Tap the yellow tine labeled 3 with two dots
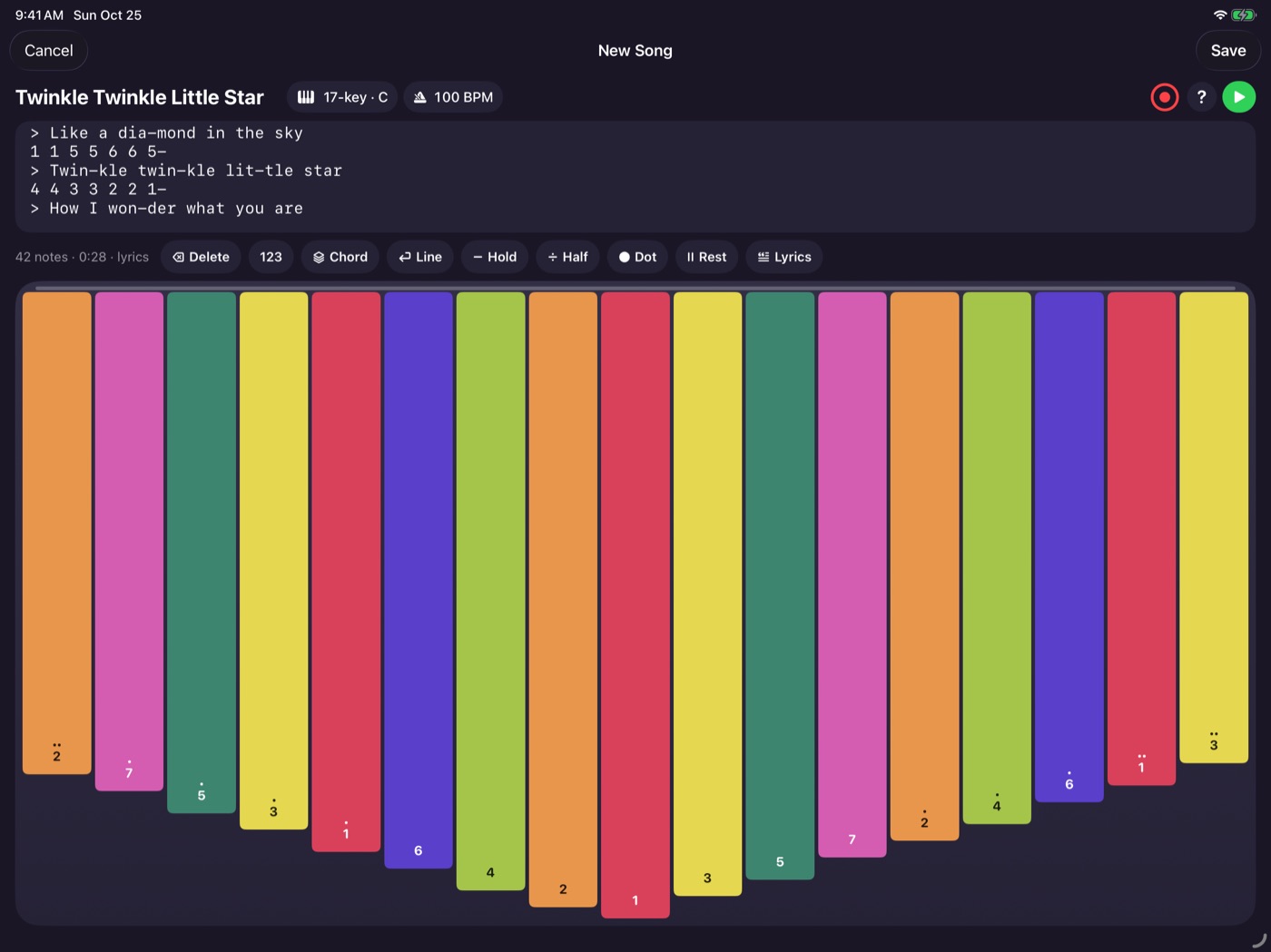 coord(1214,527)
